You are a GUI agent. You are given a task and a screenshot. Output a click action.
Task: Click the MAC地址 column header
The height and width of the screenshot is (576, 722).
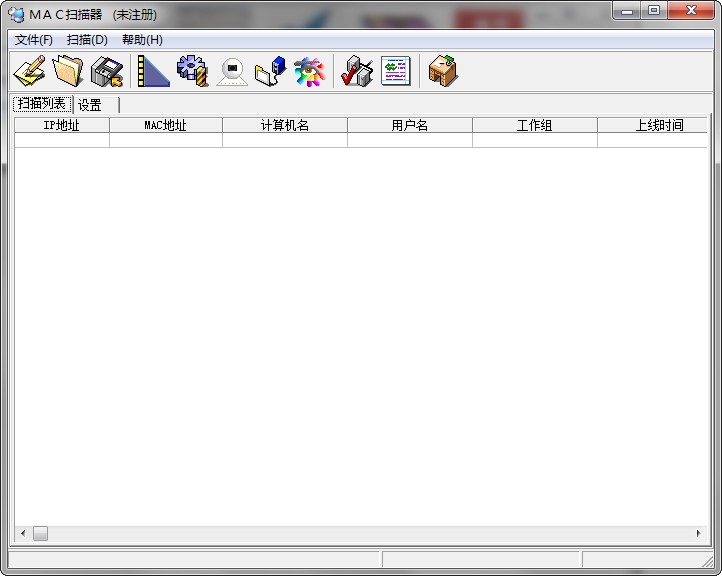(x=166, y=125)
